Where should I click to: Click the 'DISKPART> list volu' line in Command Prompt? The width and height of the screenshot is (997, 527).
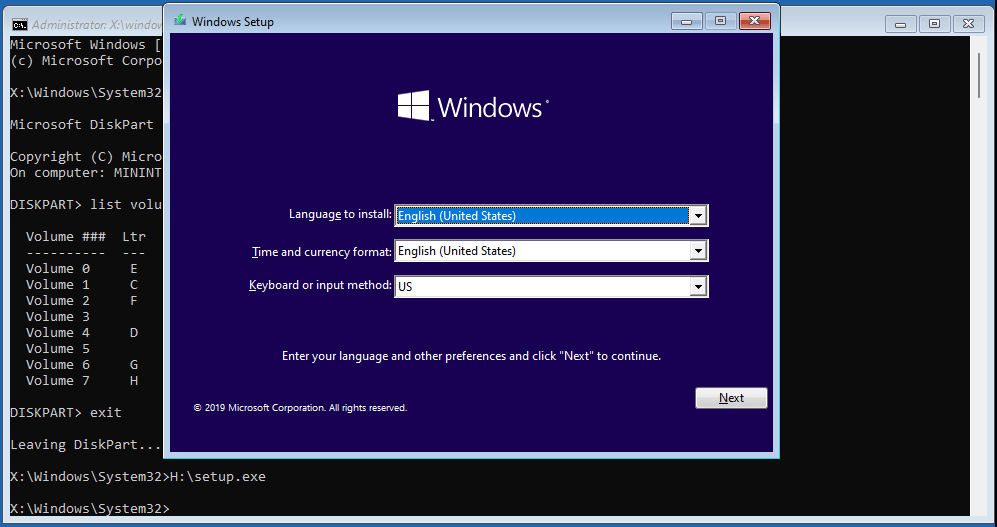coord(86,205)
